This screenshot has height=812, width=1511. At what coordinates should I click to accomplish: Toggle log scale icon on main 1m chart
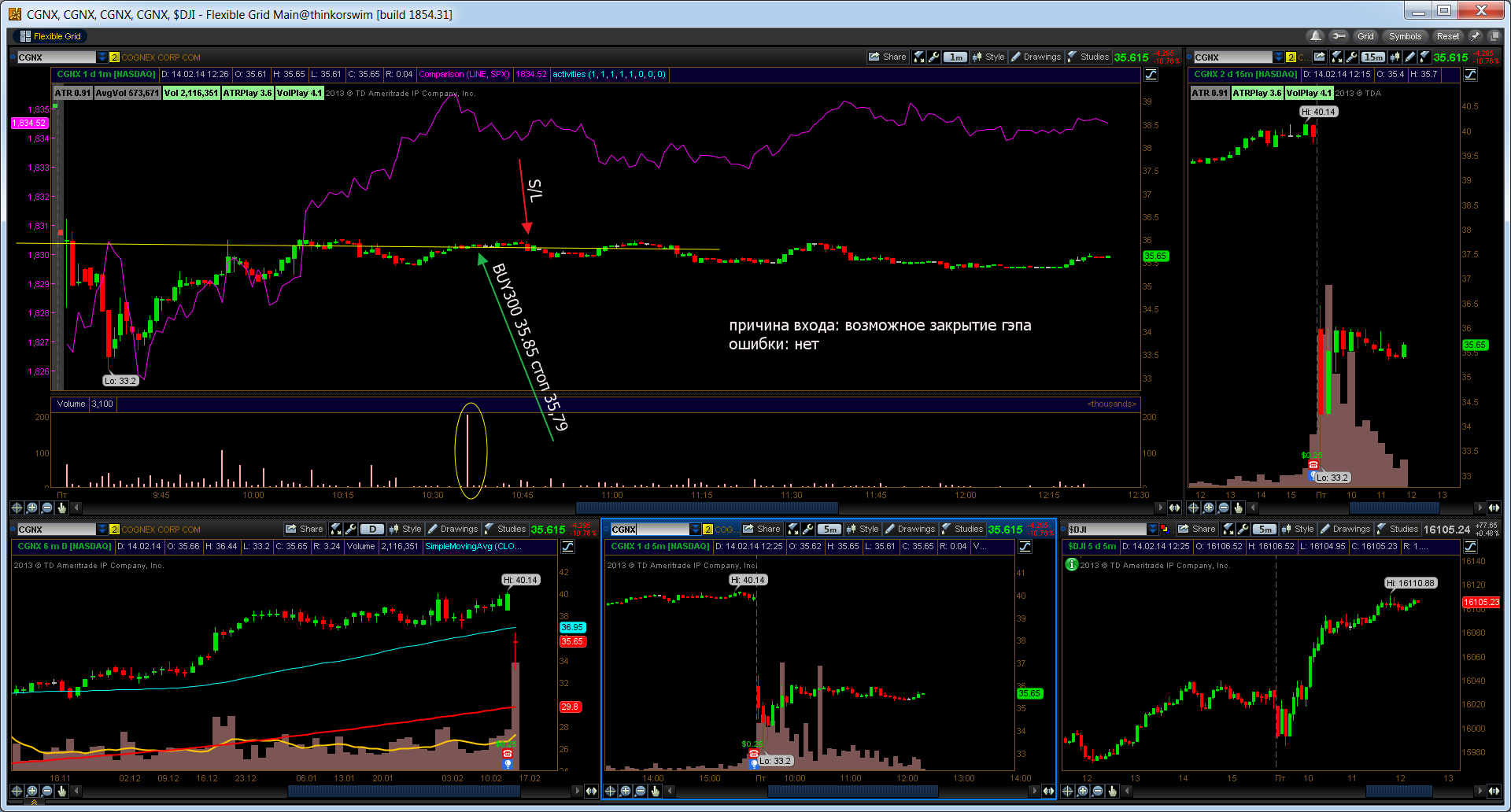[1151, 75]
